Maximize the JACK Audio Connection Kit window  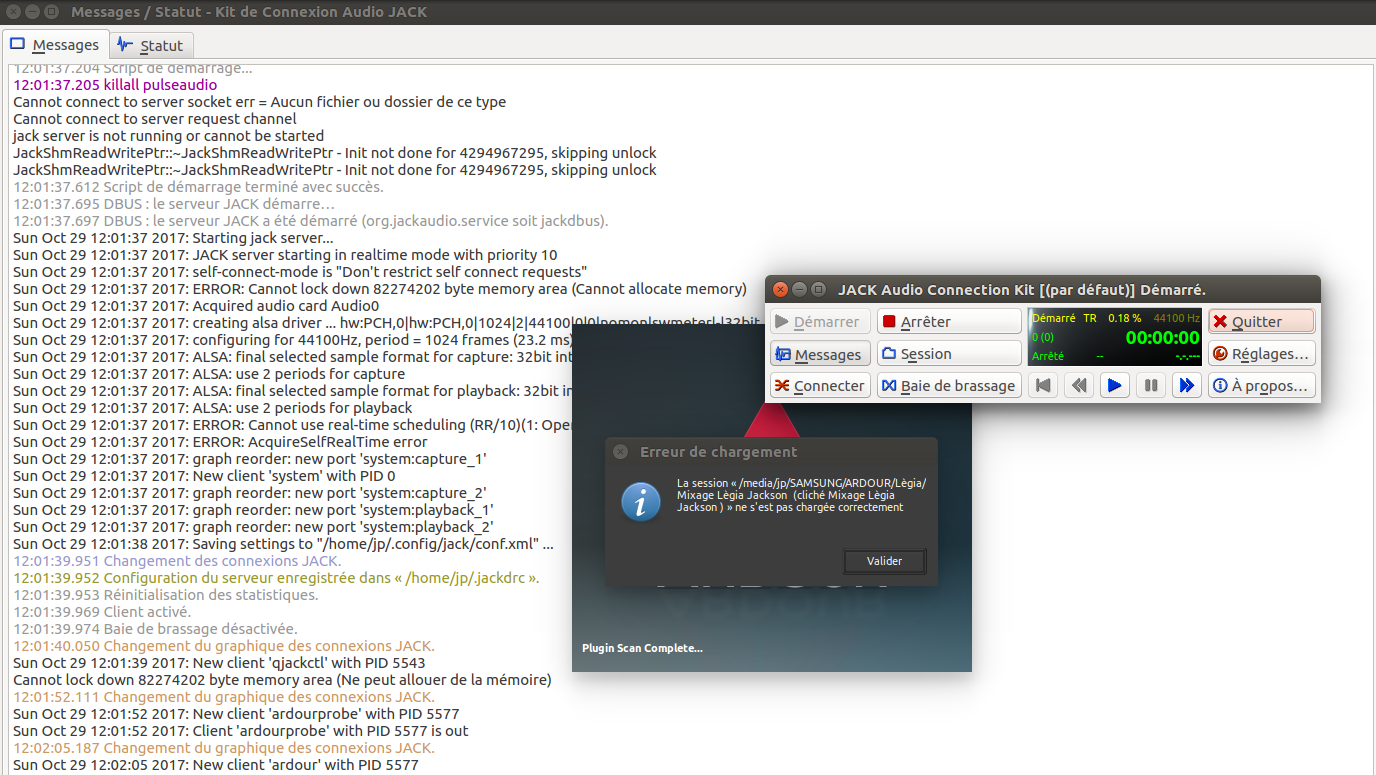[818, 290]
